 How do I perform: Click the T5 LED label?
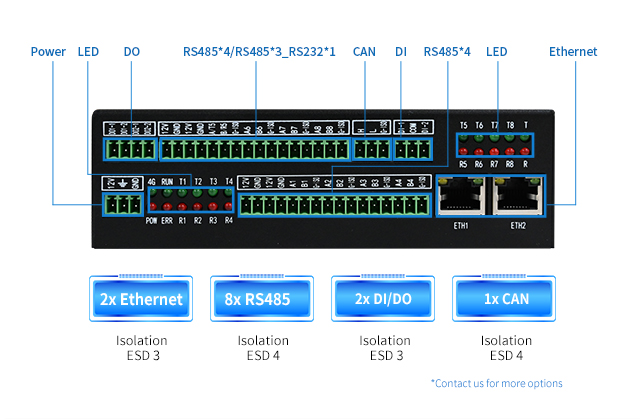[x=463, y=125]
